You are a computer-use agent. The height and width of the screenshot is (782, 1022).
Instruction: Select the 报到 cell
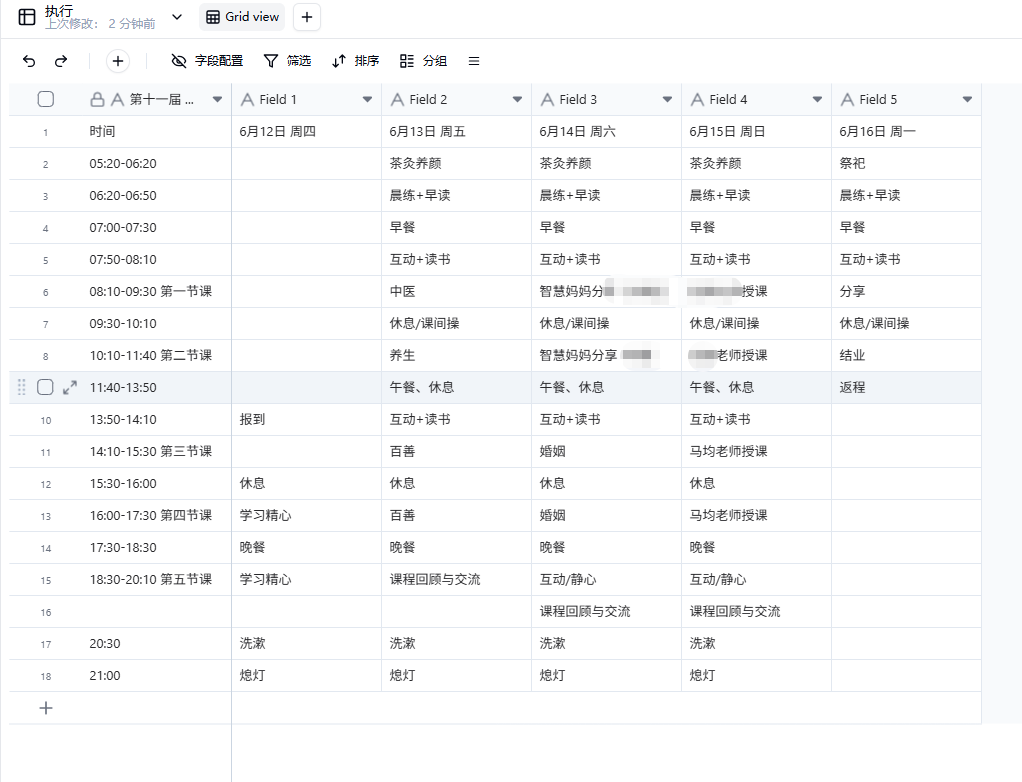point(306,419)
